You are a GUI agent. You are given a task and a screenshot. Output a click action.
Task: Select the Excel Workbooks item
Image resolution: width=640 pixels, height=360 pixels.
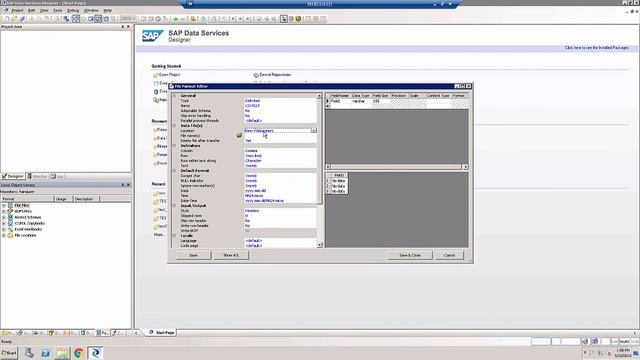(28, 229)
